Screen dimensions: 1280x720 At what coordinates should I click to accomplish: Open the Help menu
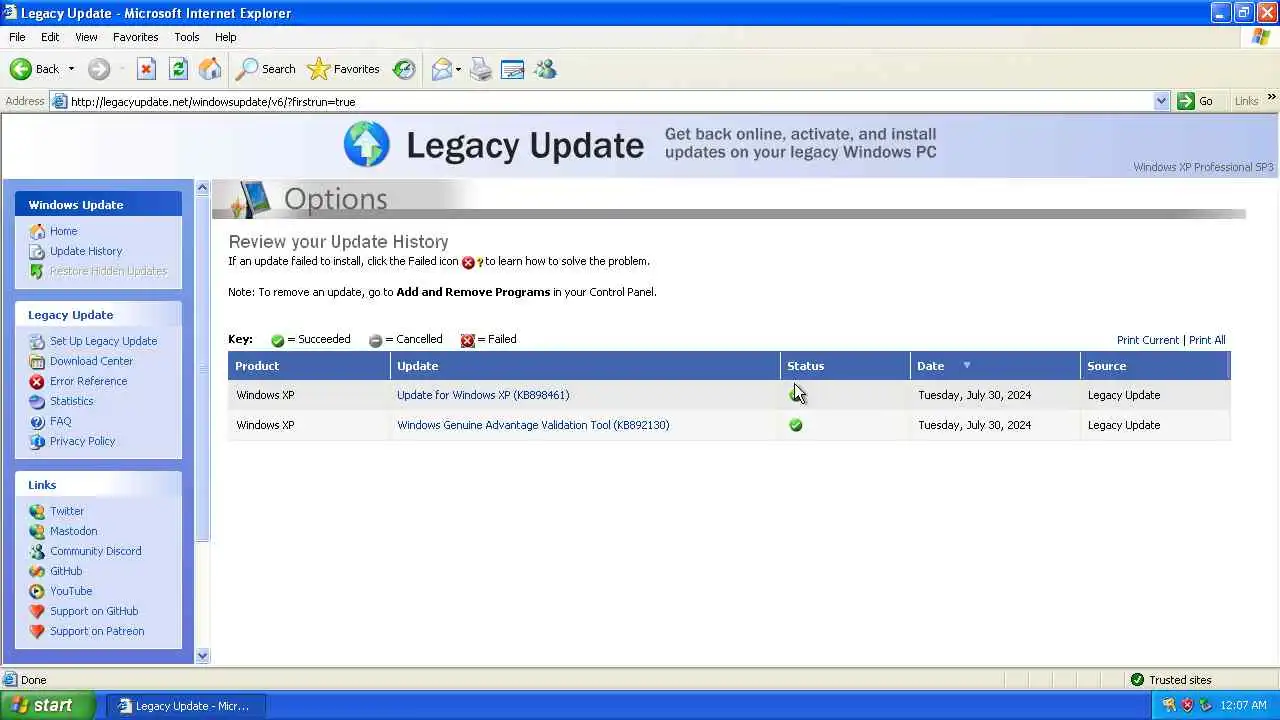[x=225, y=37]
